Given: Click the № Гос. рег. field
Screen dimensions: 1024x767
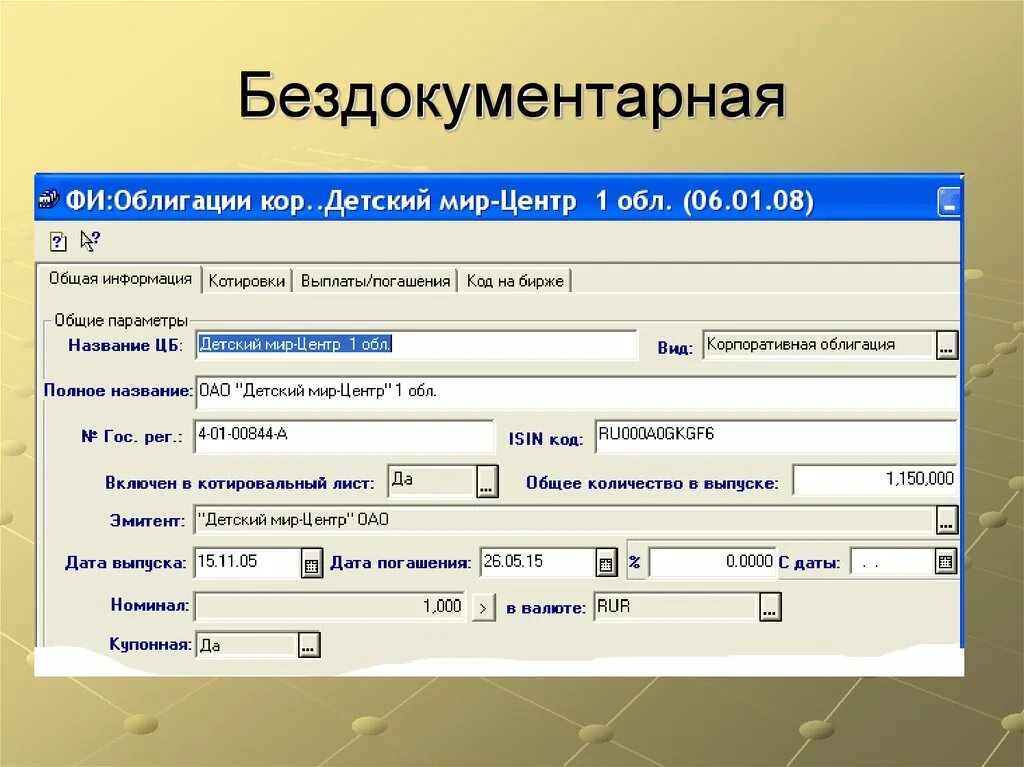Looking at the screenshot, I should (344, 436).
